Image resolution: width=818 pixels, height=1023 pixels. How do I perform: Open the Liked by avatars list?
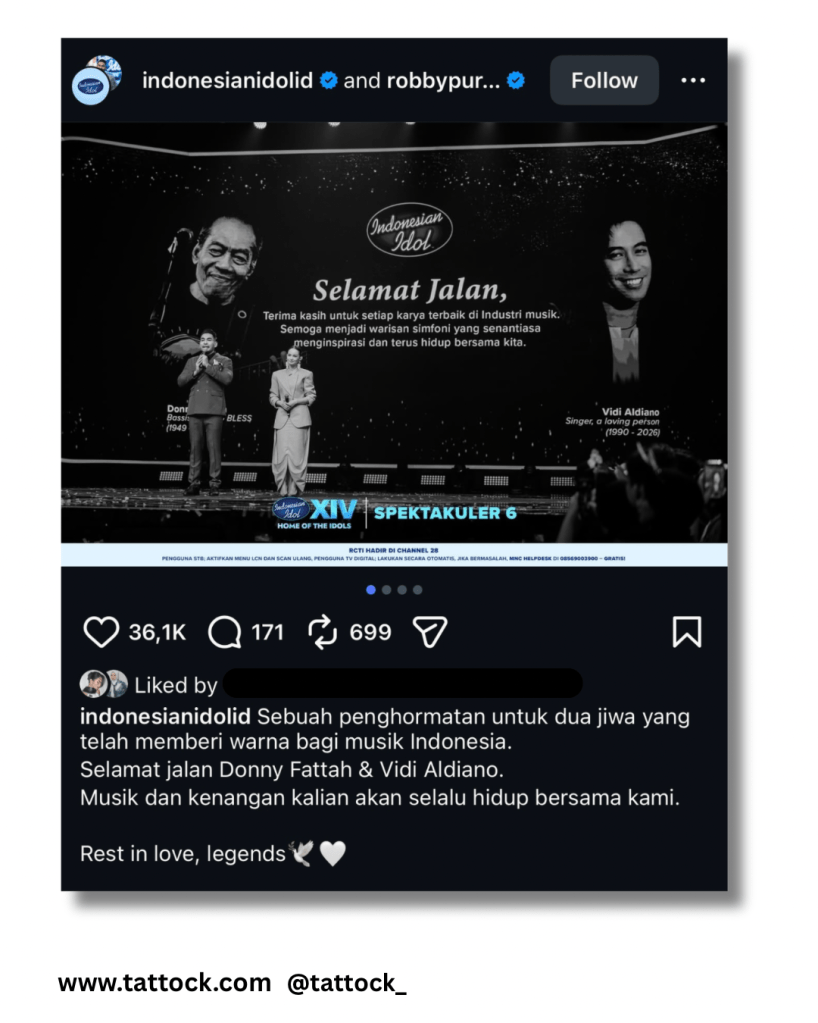tap(104, 684)
